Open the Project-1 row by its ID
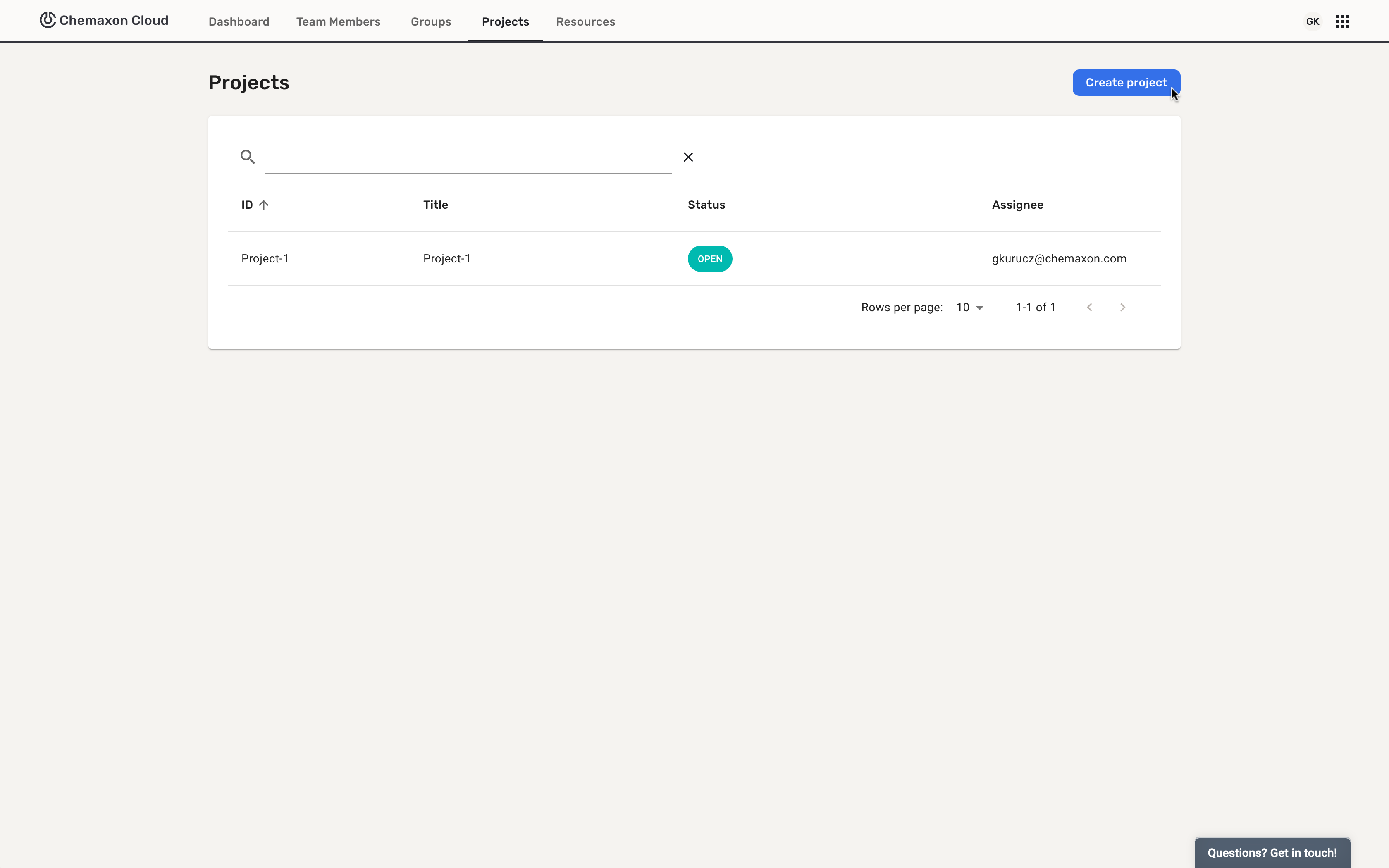Image resolution: width=1389 pixels, height=868 pixels. point(265,259)
